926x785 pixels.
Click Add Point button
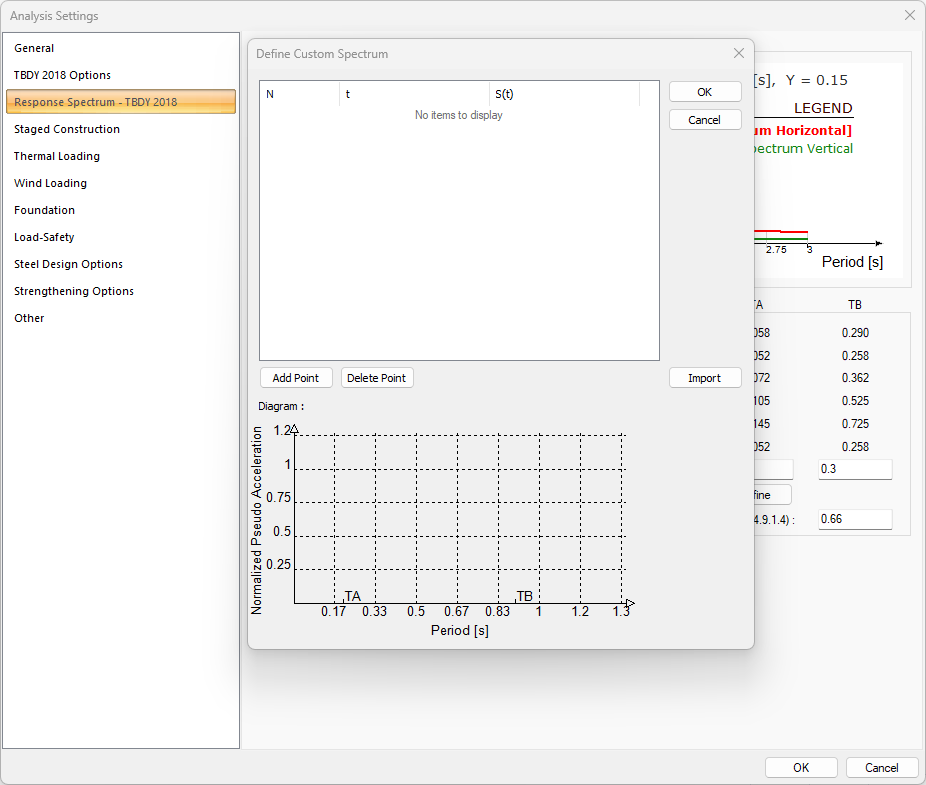coord(296,378)
